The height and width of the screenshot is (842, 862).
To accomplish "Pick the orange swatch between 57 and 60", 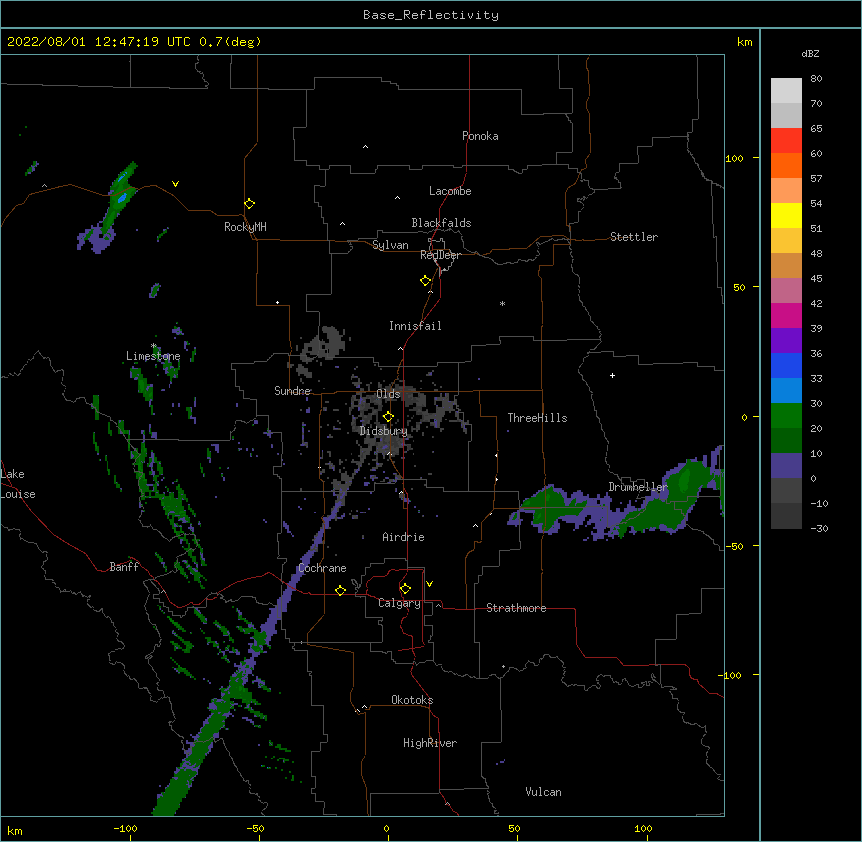I will (786, 165).
